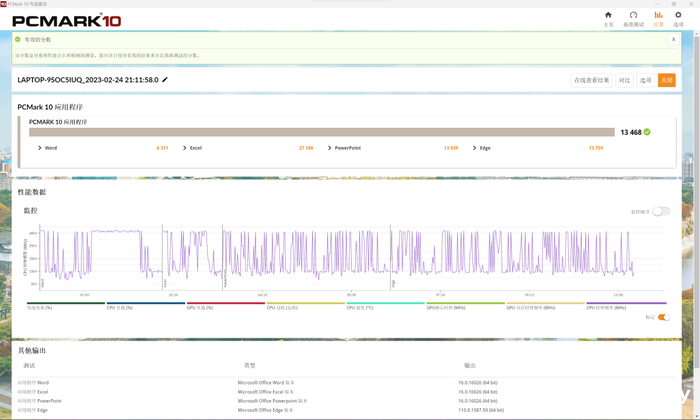
Task: Click the Excel score value 27 188
Action: pyautogui.click(x=306, y=148)
